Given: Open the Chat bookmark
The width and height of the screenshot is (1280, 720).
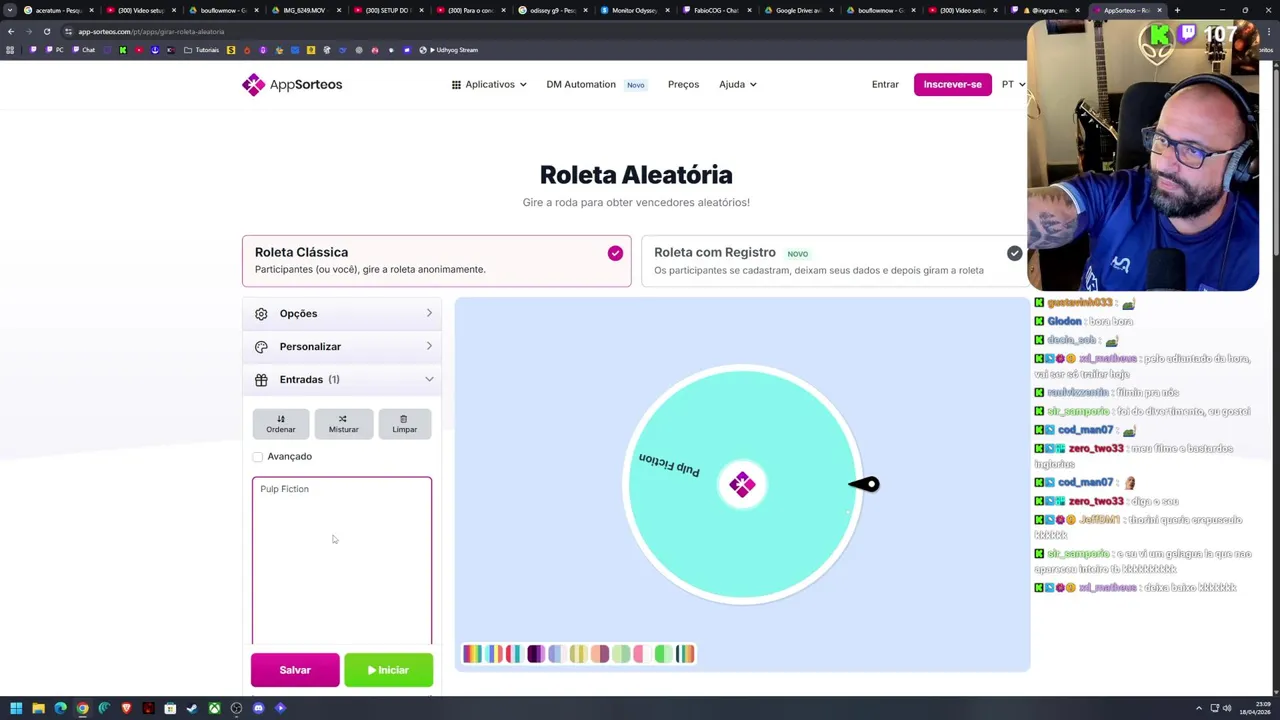Looking at the screenshot, I should [84, 50].
